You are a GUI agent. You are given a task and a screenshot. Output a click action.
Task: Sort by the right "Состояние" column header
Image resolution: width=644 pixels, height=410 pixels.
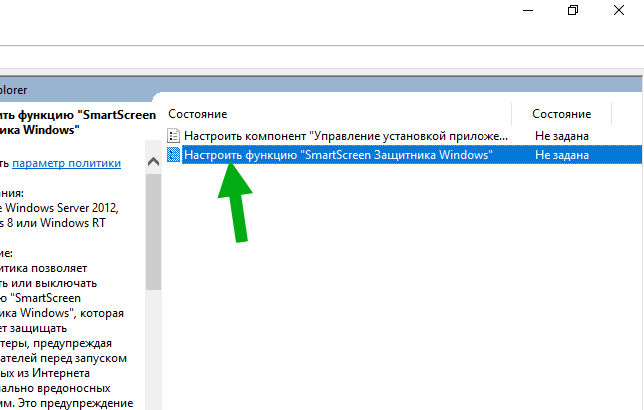click(561, 114)
